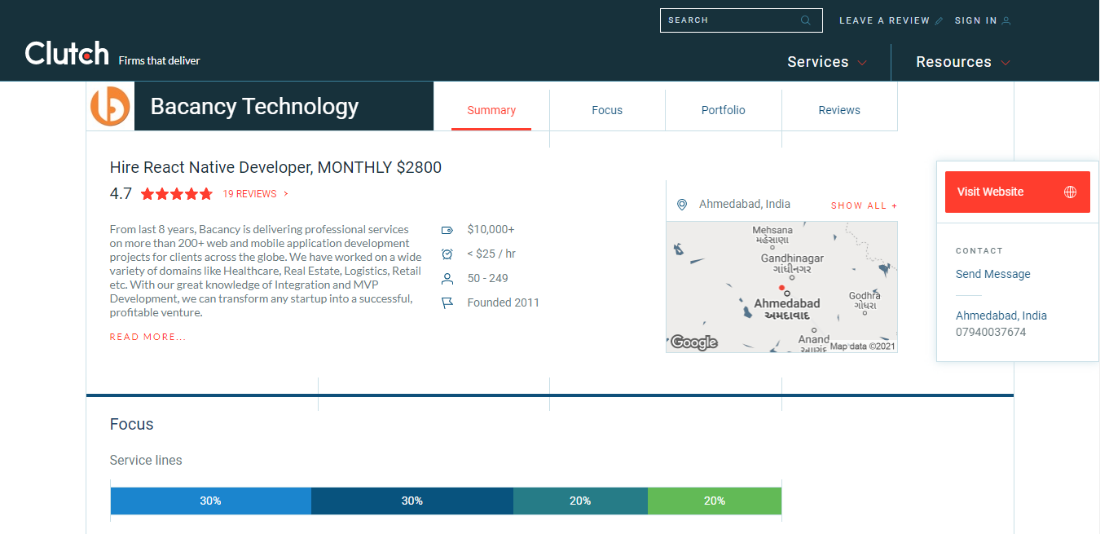Click the Bacancy Technology orange logo

(110, 107)
